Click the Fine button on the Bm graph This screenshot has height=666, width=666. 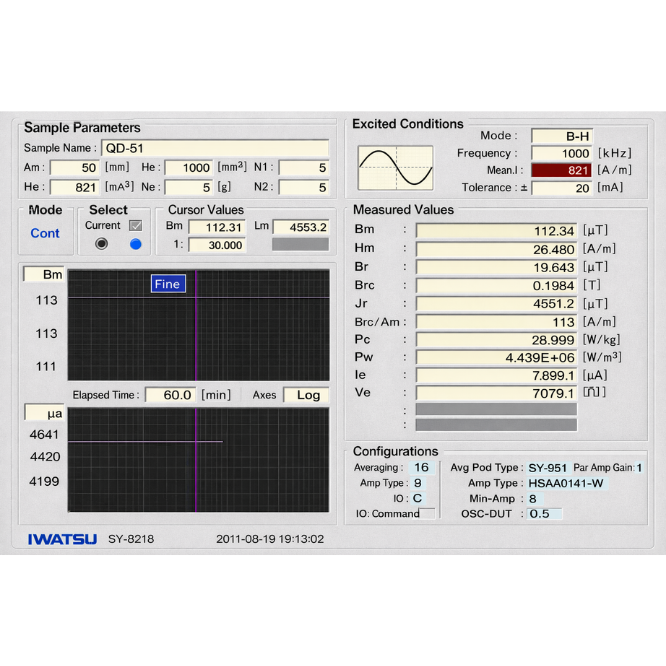168,284
